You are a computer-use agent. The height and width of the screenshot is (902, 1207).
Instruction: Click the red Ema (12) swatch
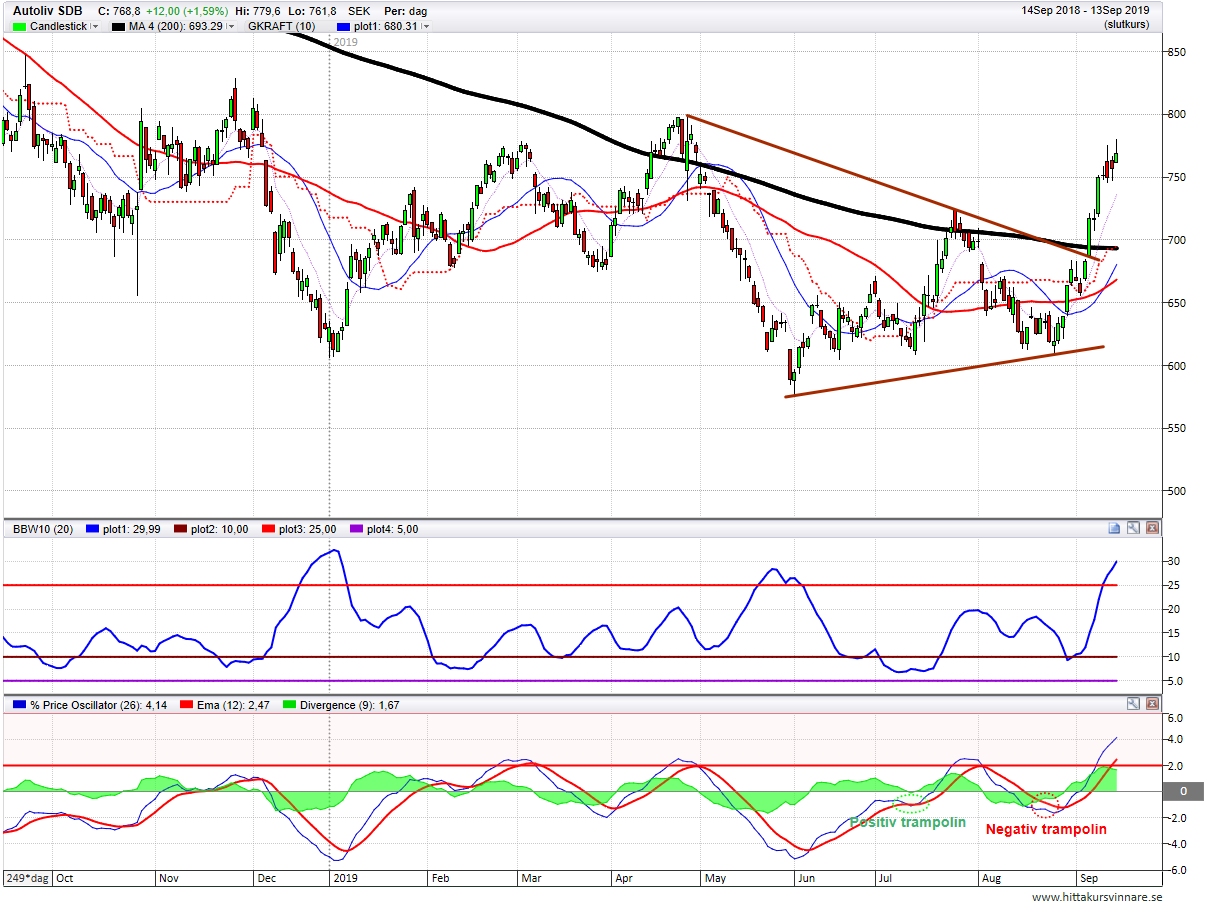click(x=186, y=705)
